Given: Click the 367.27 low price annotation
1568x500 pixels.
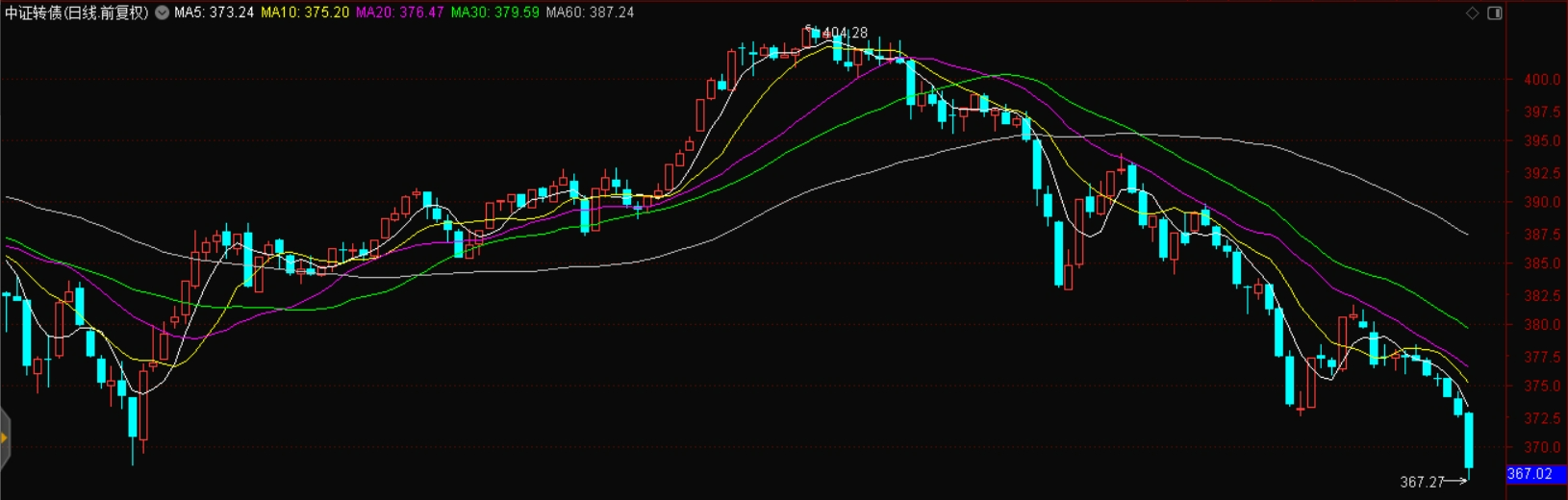Looking at the screenshot, I should 1422,482.
